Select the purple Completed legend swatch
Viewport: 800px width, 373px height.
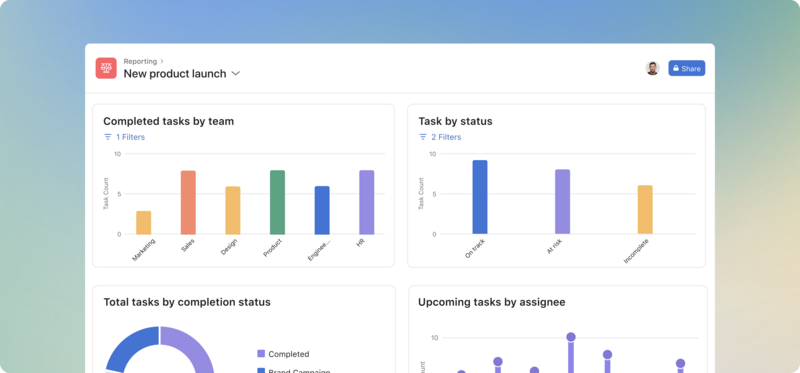[261, 354]
